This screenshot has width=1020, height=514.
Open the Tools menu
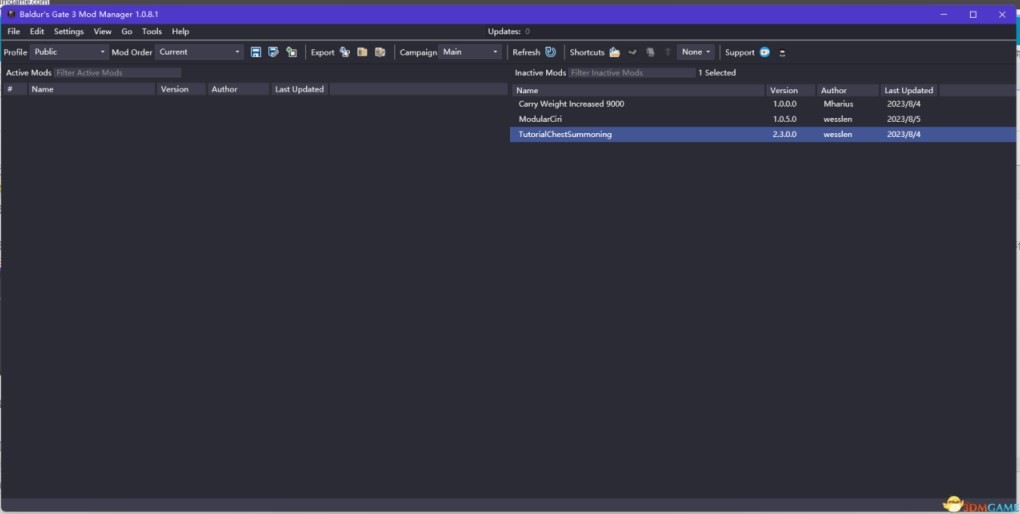tap(152, 31)
